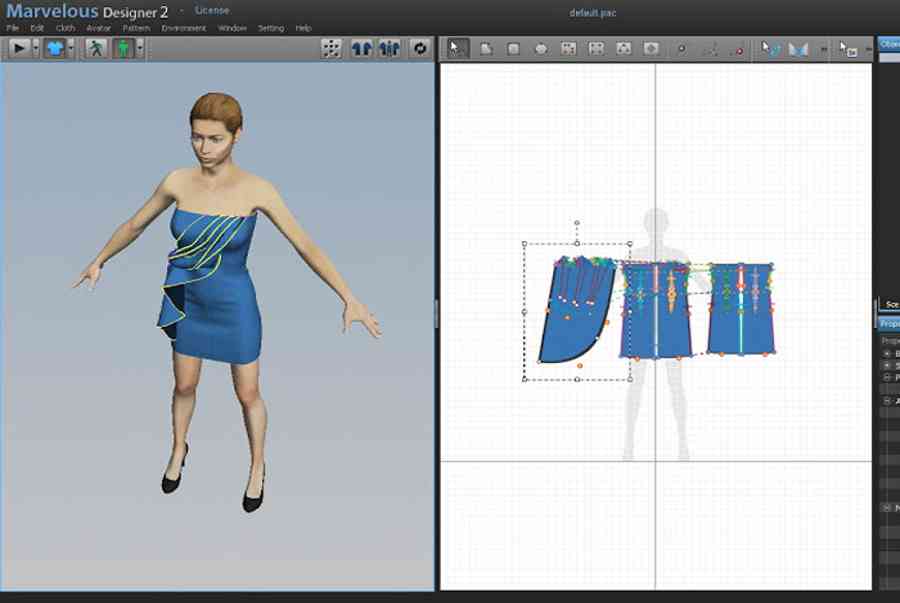The width and height of the screenshot is (900, 603).
Task: Select the blue garment shirt icon
Action: point(55,48)
